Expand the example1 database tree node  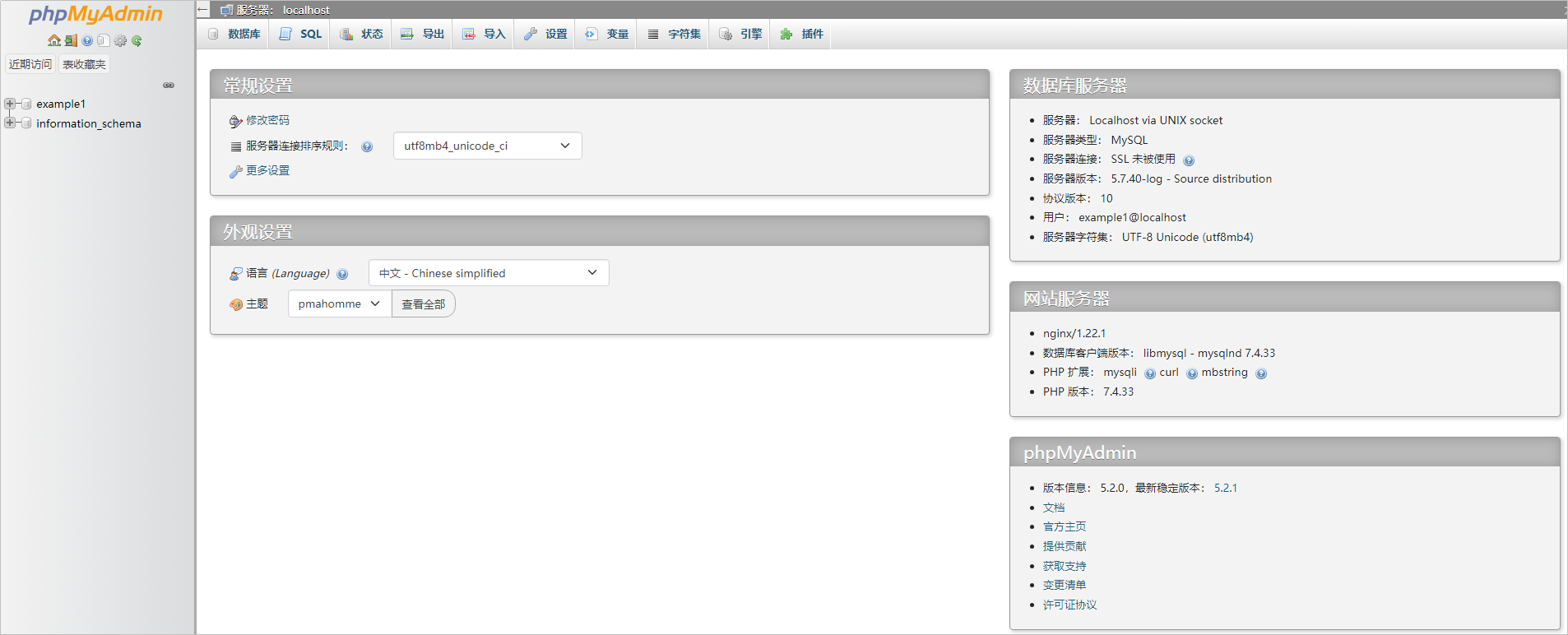pyautogui.click(x=10, y=104)
